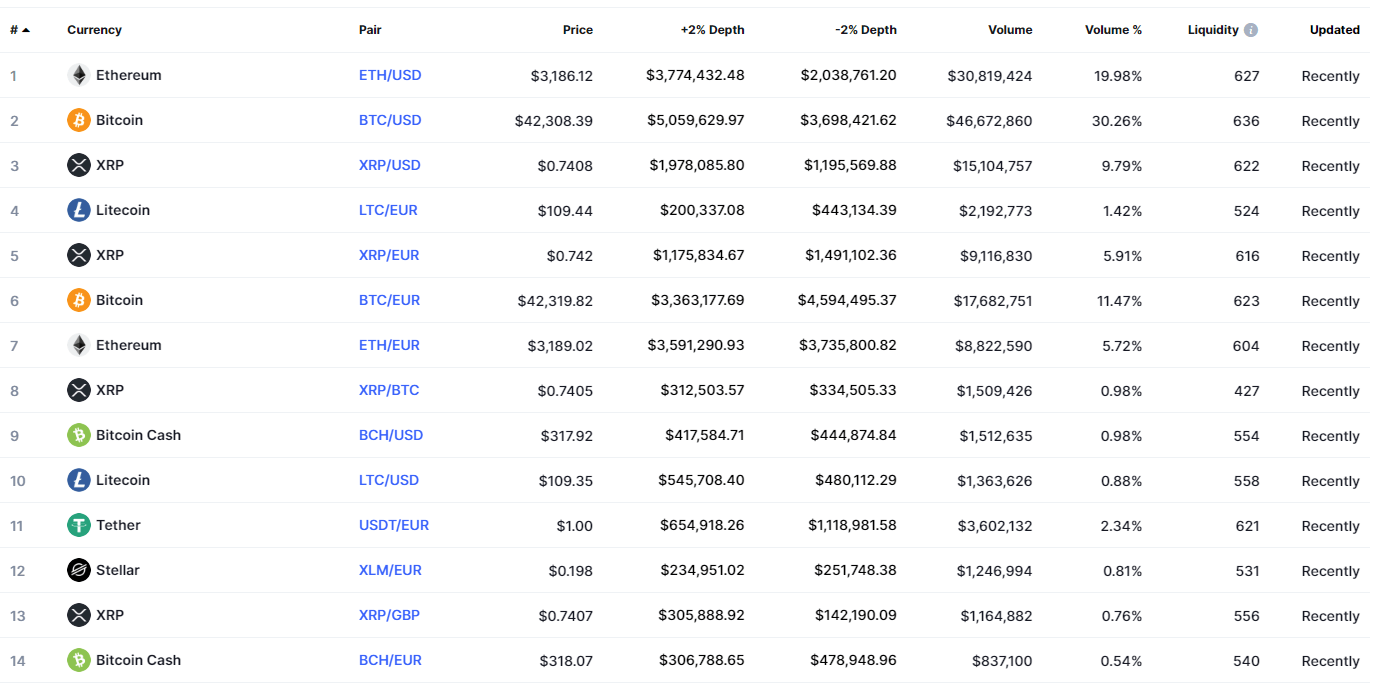Sort by the +2% Depth header

(712, 30)
